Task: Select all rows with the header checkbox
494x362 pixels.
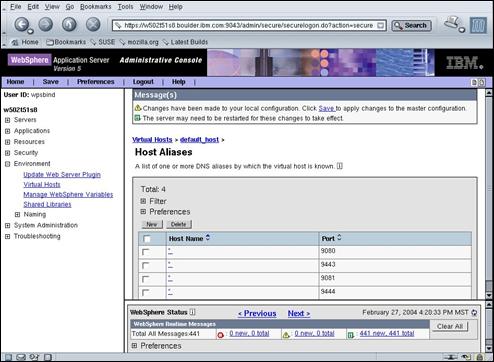Action: coord(147,239)
